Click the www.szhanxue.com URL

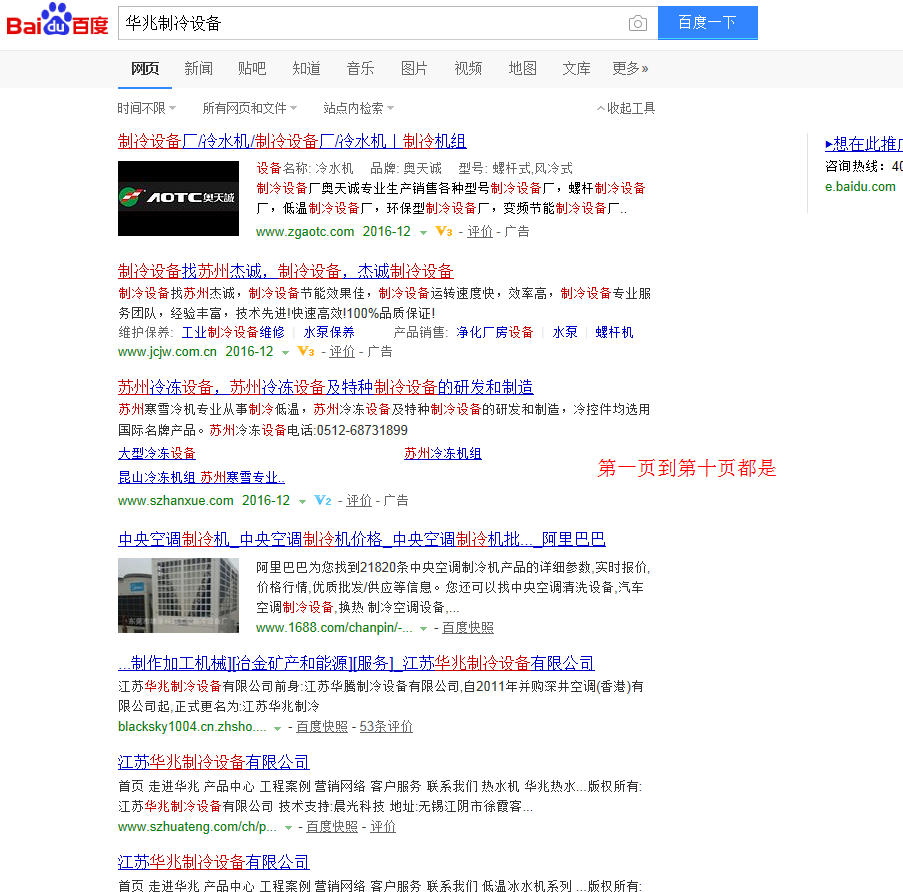[x=176, y=500]
